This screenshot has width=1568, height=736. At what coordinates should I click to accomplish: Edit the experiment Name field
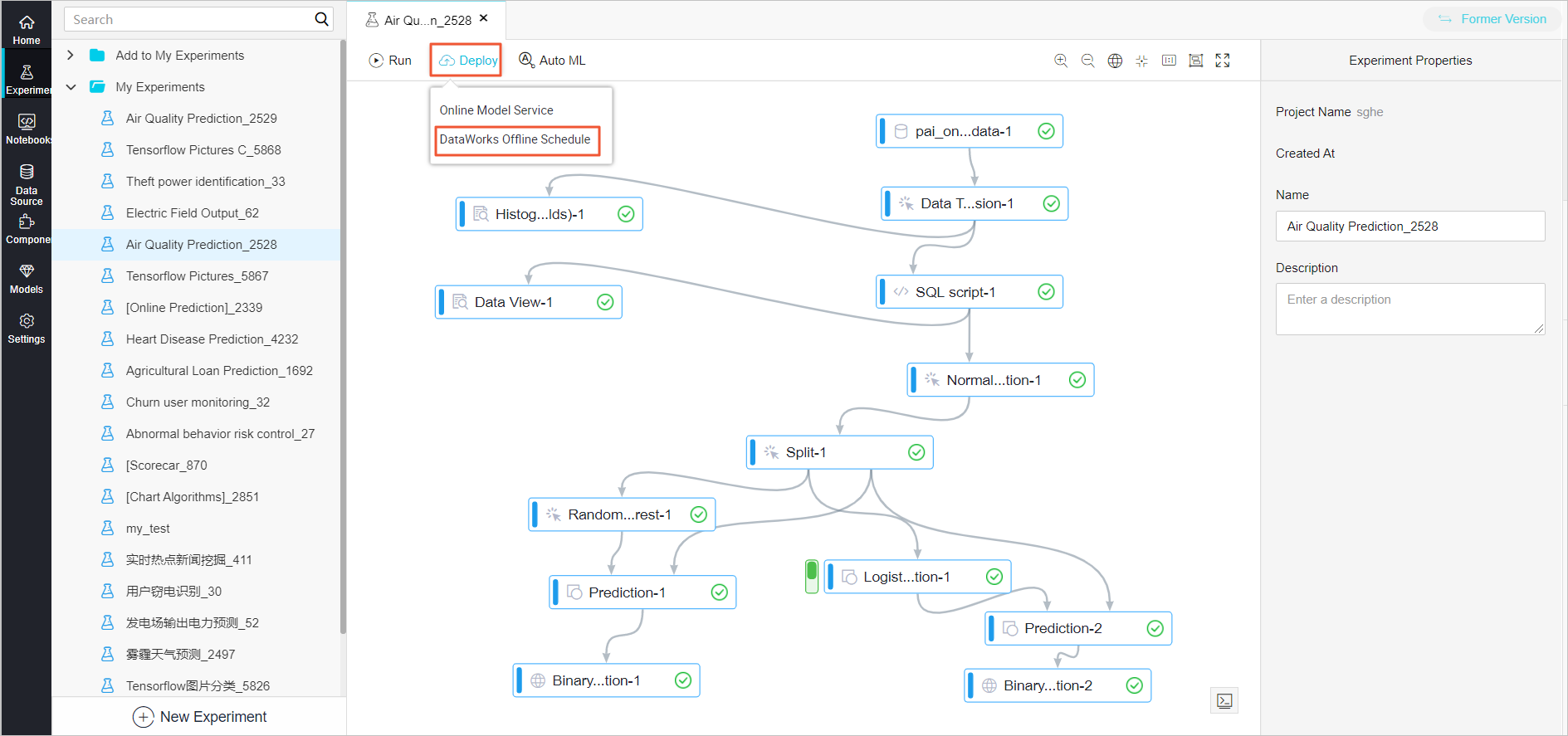pos(1410,227)
